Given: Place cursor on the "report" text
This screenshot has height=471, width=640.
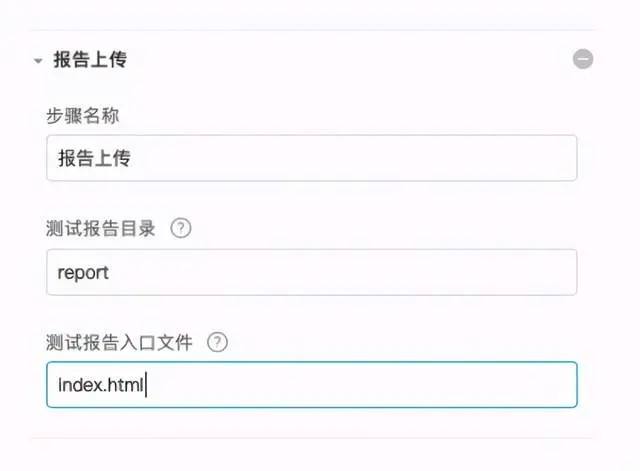Looking at the screenshot, I should tap(84, 272).
